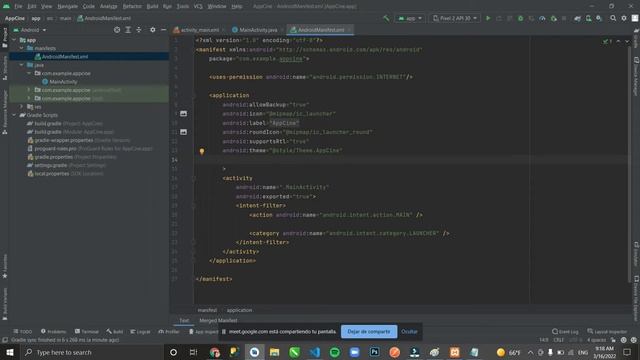This screenshot has width=640, height=360.
Task: Open the Android project view dropdown
Action: (x=29, y=30)
